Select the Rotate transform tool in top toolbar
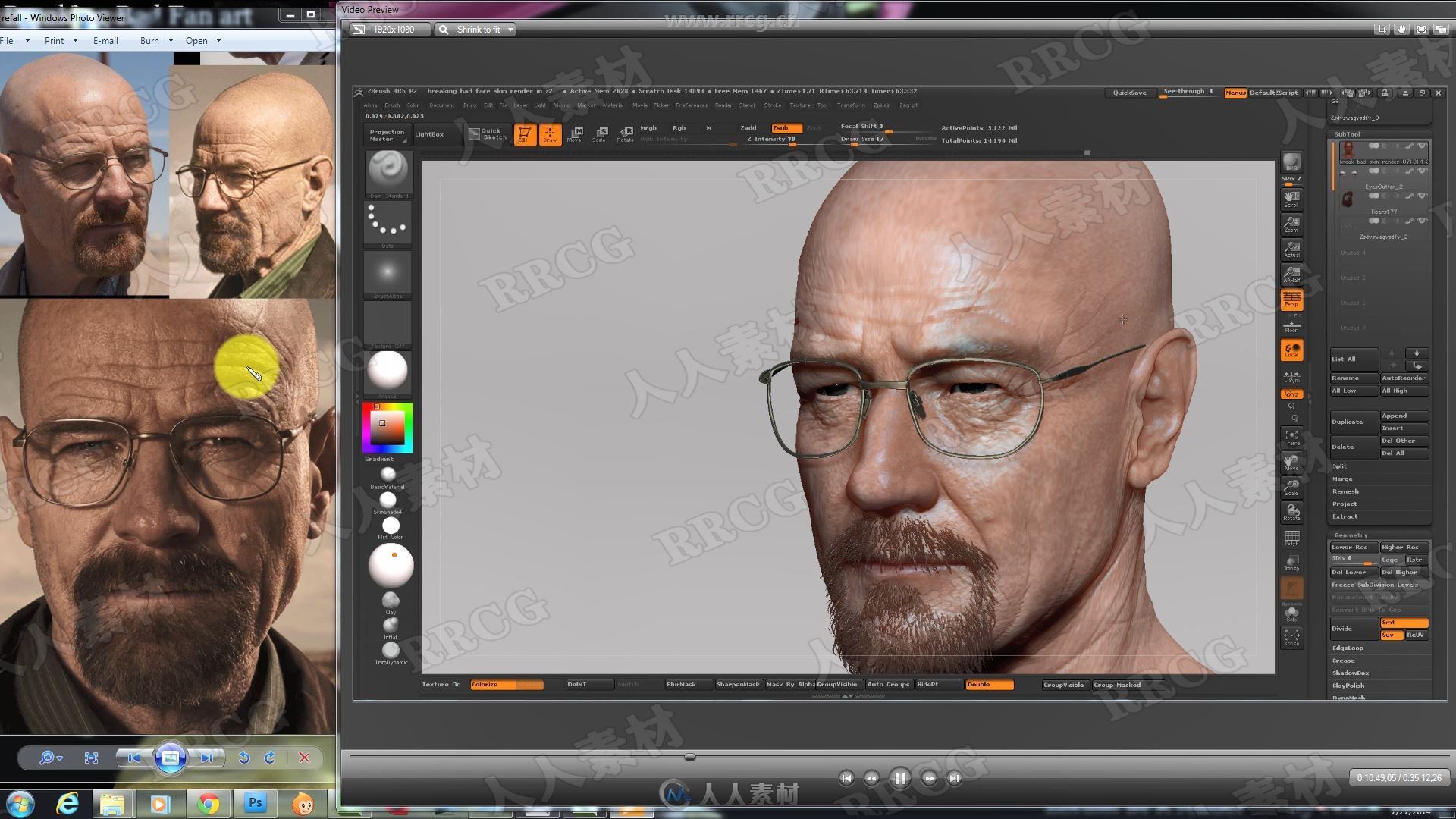 (x=626, y=134)
